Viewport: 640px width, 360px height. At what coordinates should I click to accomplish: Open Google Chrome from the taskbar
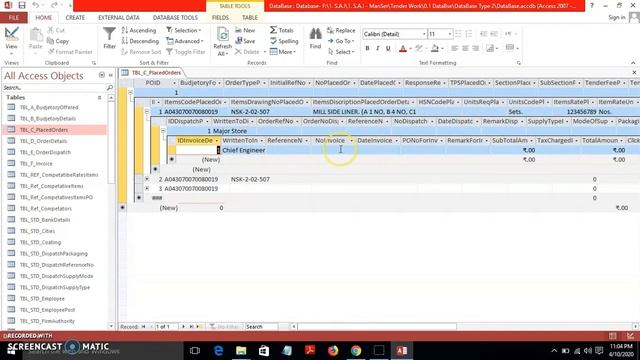[x=356, y=350]
